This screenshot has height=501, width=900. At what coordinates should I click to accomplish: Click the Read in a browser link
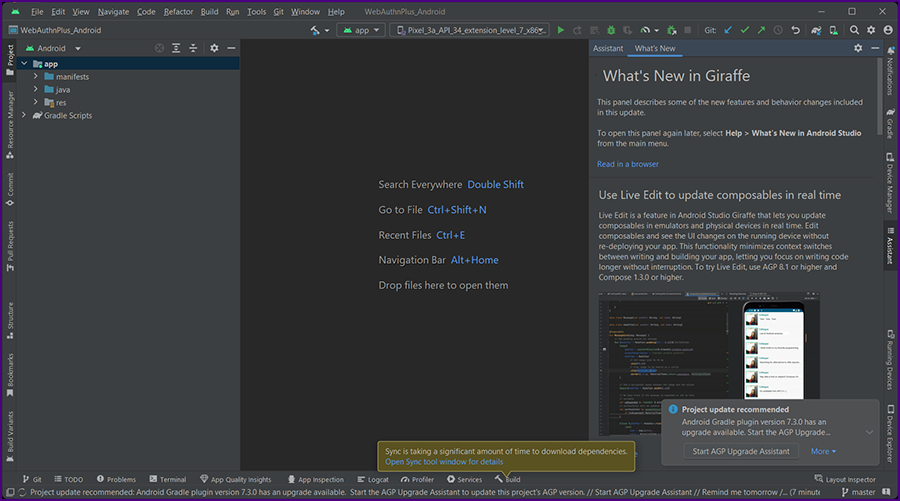click(628, 164)
